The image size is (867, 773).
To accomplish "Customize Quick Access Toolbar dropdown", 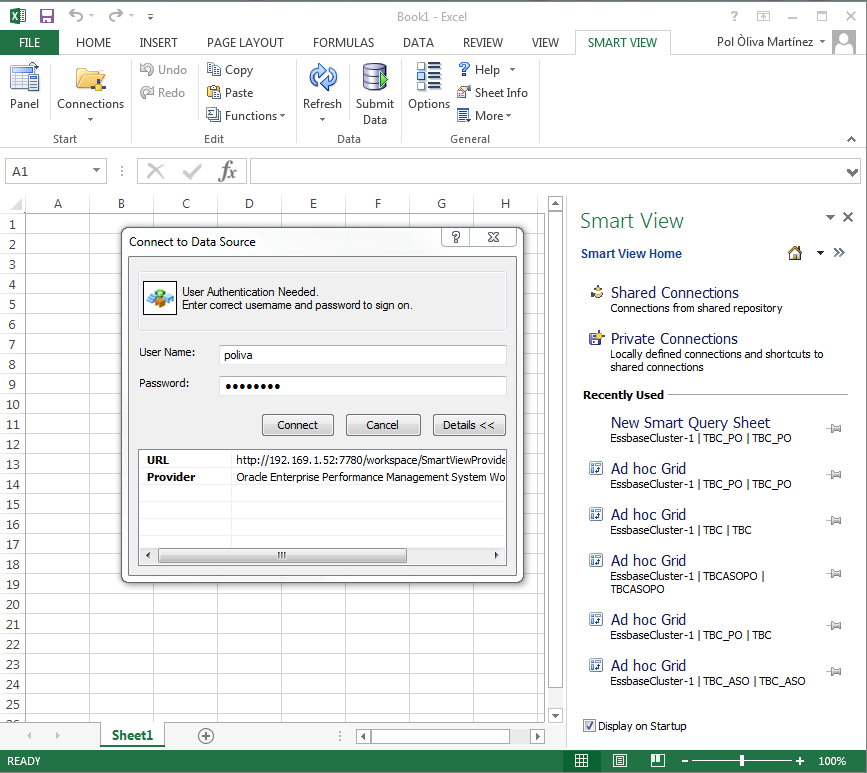I will tap(150, 17).
